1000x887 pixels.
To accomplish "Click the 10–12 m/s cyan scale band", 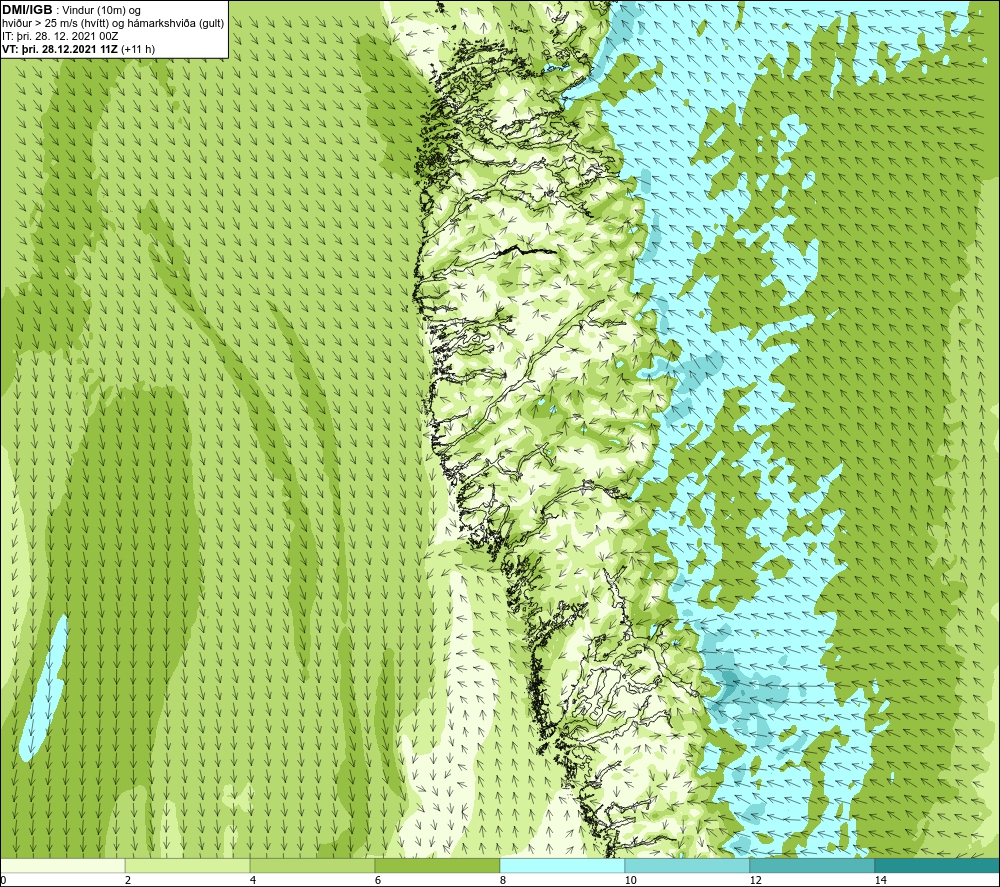I will (x=688, y=865).
